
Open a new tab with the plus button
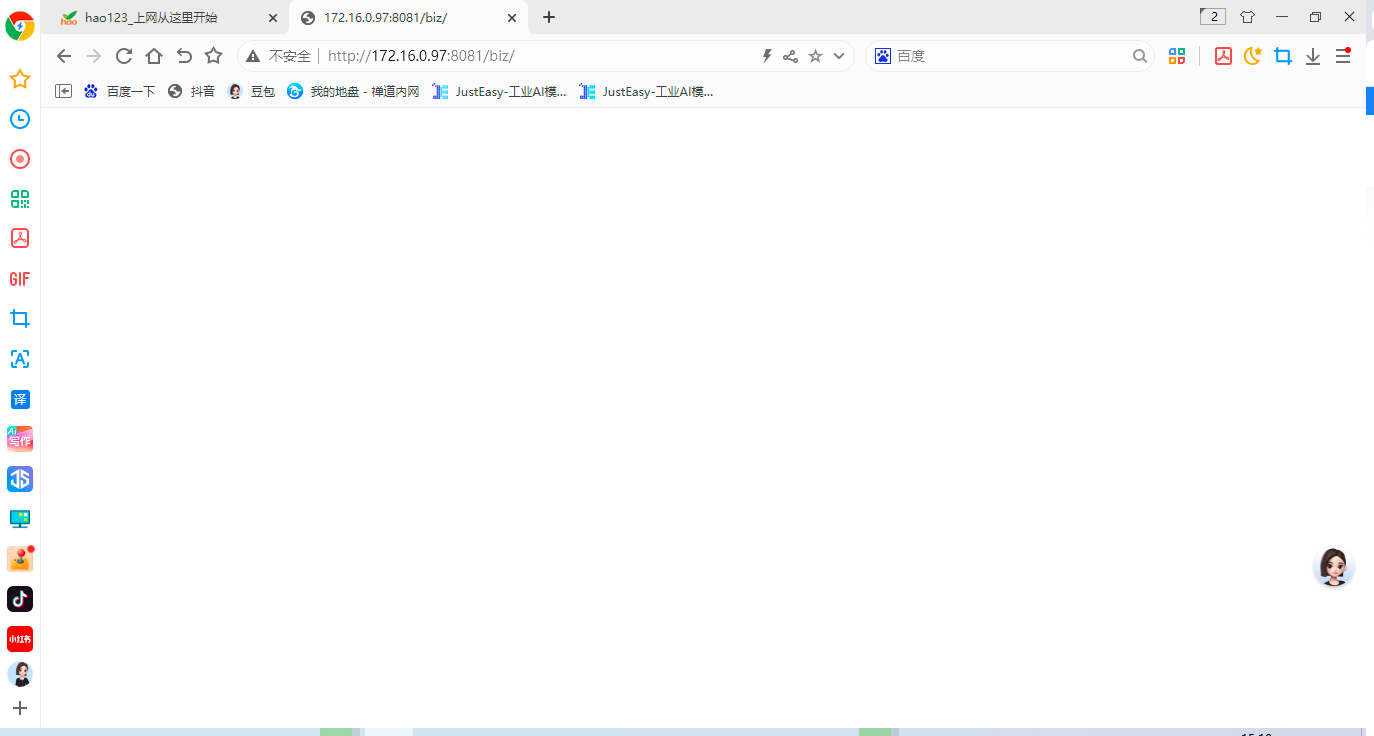coord(548,17)
